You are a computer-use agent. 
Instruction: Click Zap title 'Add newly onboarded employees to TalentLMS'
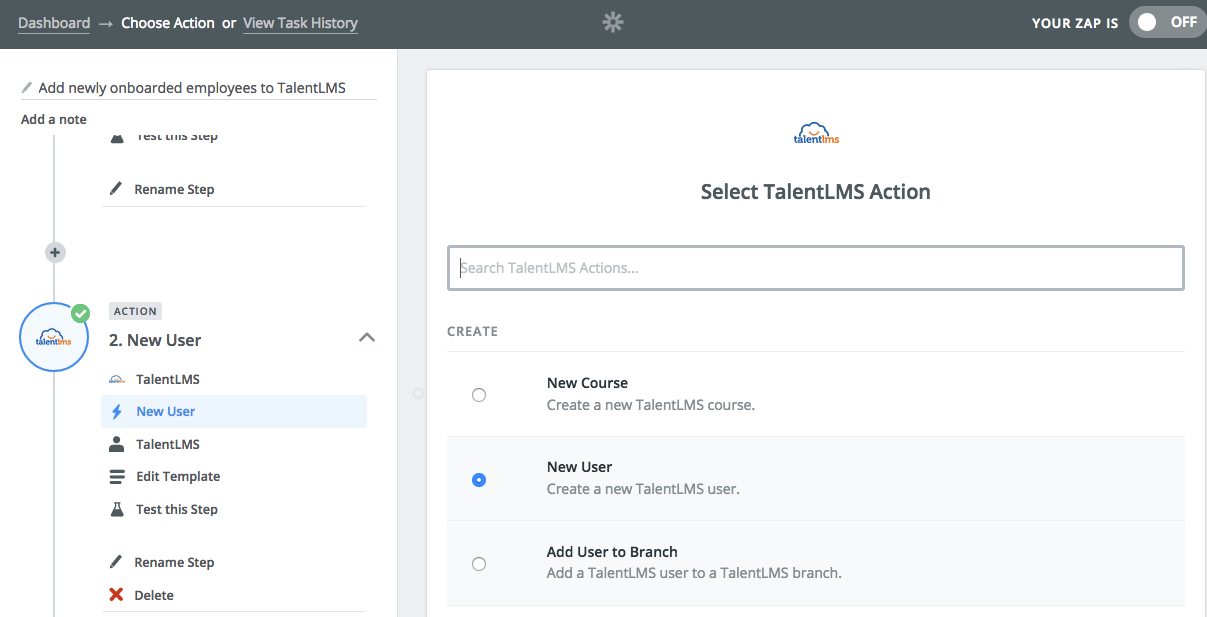pyautogui.click(x=192, y=88)
